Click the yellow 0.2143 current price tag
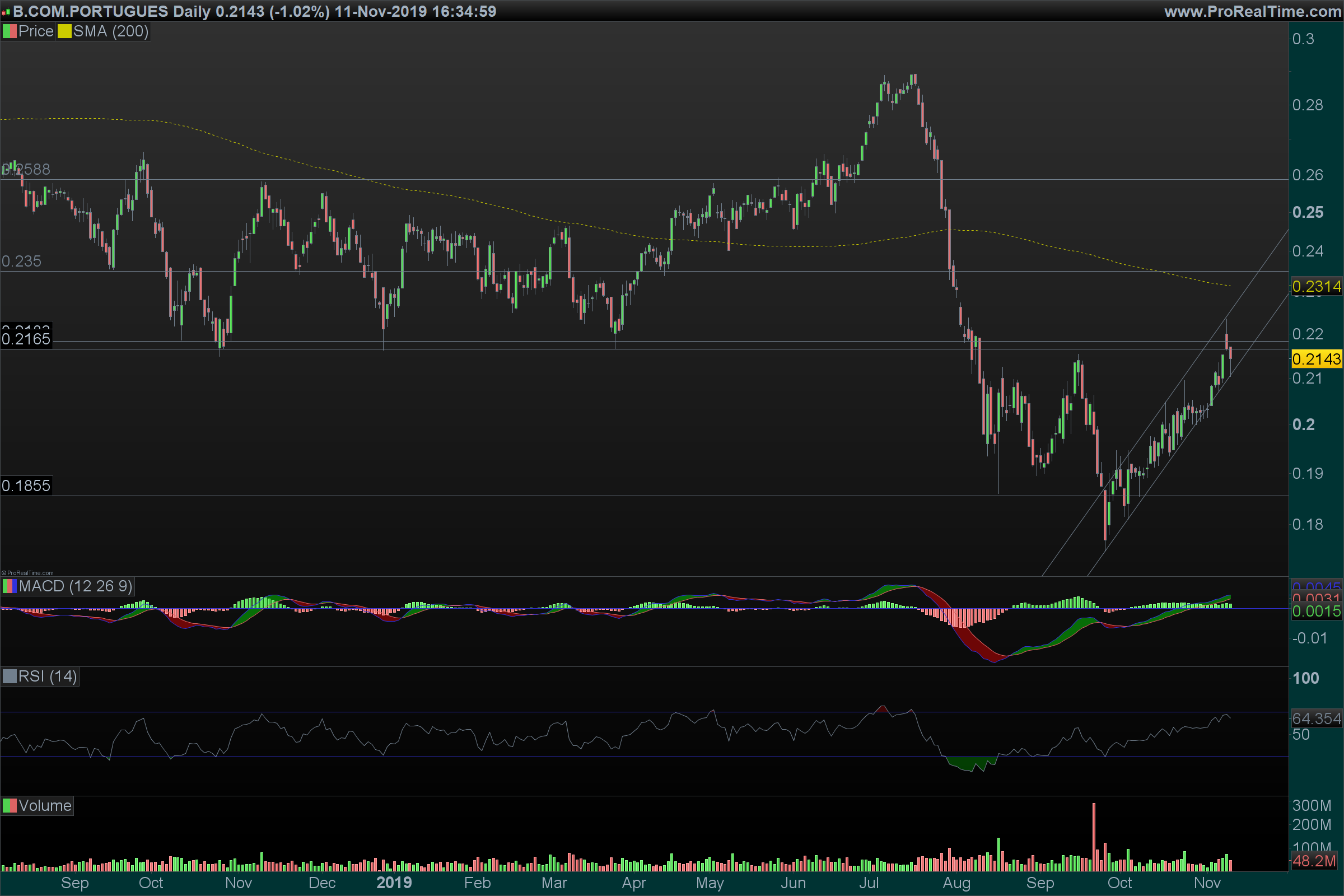The width and height of the screenshot is (1344, 896). 1316,360
